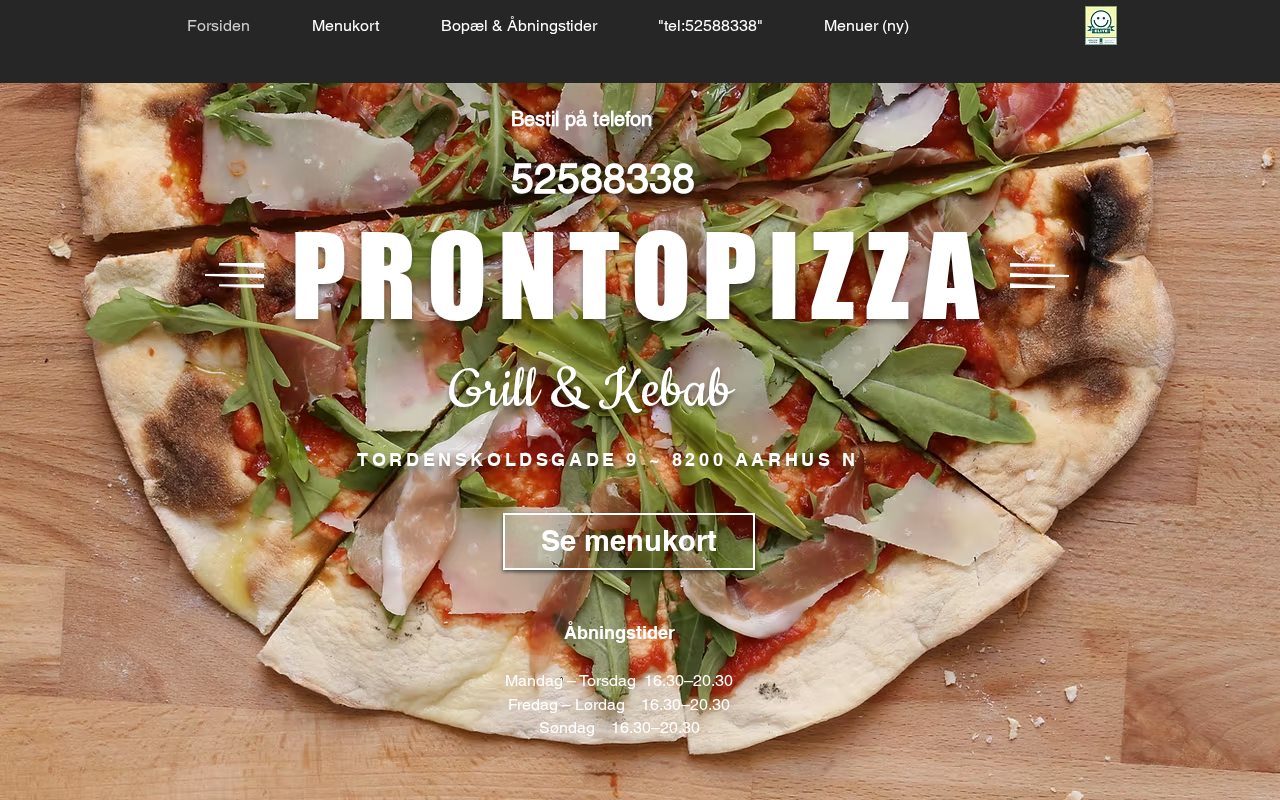Click the Åbningstider heading

click(x=619, y=633)
